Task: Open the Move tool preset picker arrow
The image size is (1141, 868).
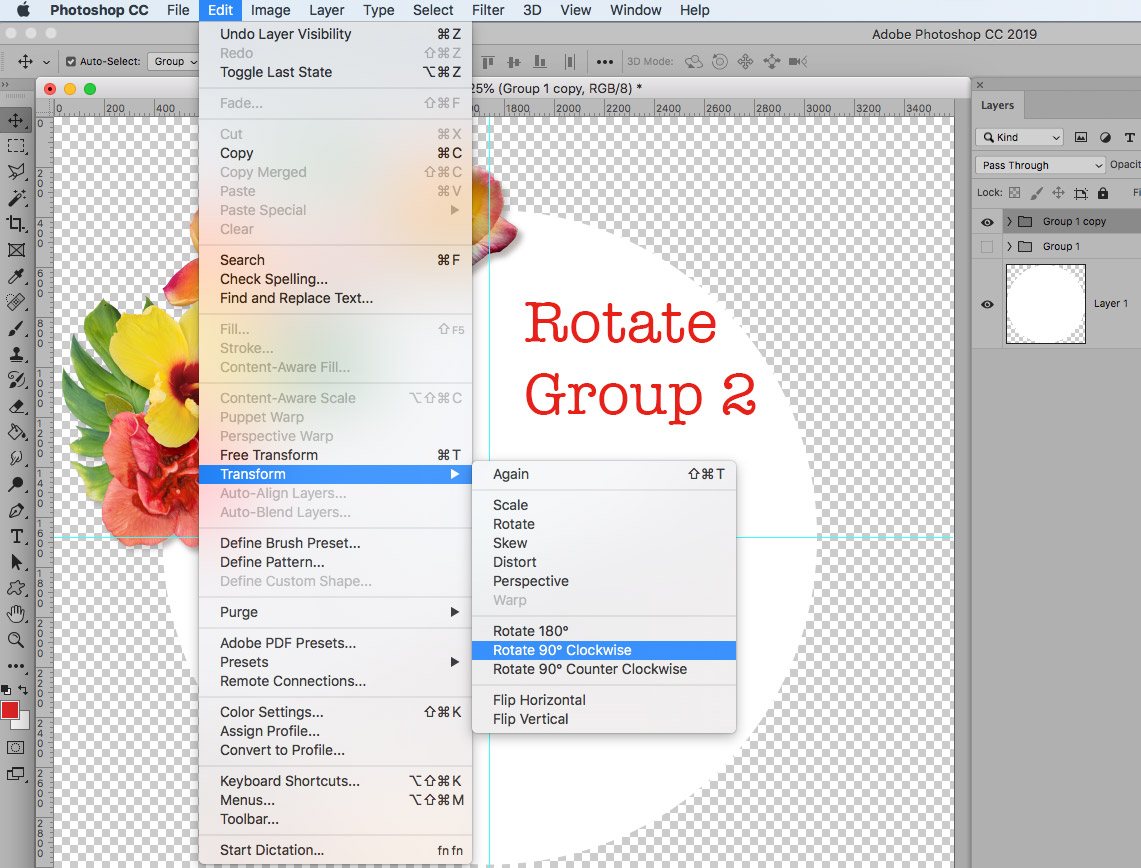Action: (47, 63)
